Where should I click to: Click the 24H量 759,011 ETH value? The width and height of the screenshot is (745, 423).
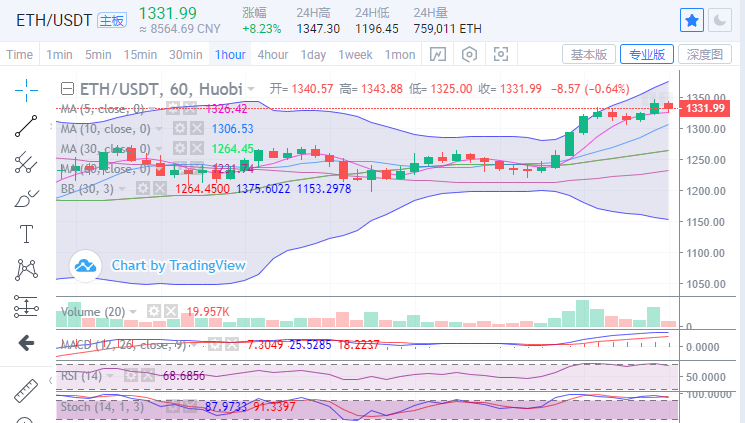(x=447, y=29)
